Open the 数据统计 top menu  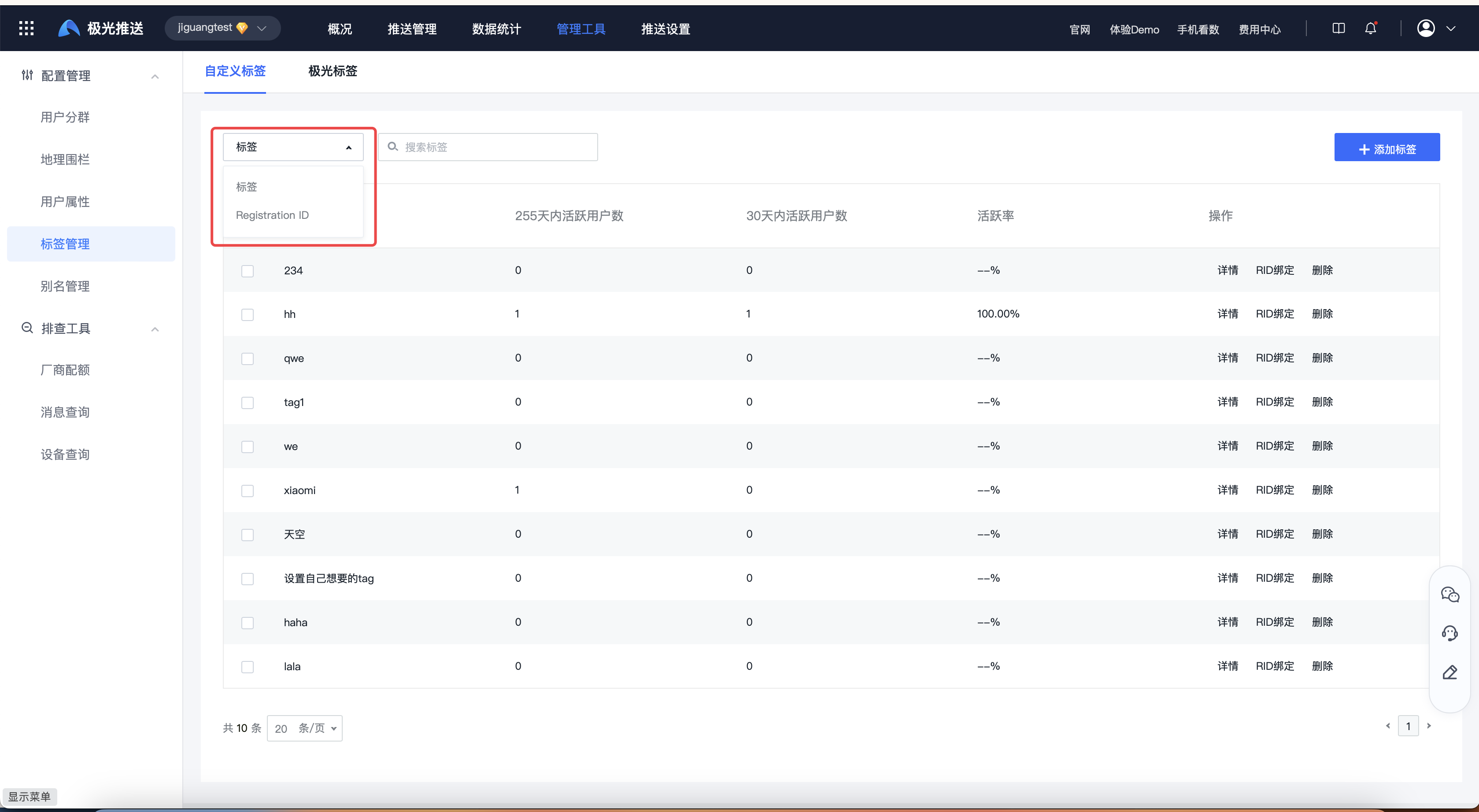click(x=497, y=29)
